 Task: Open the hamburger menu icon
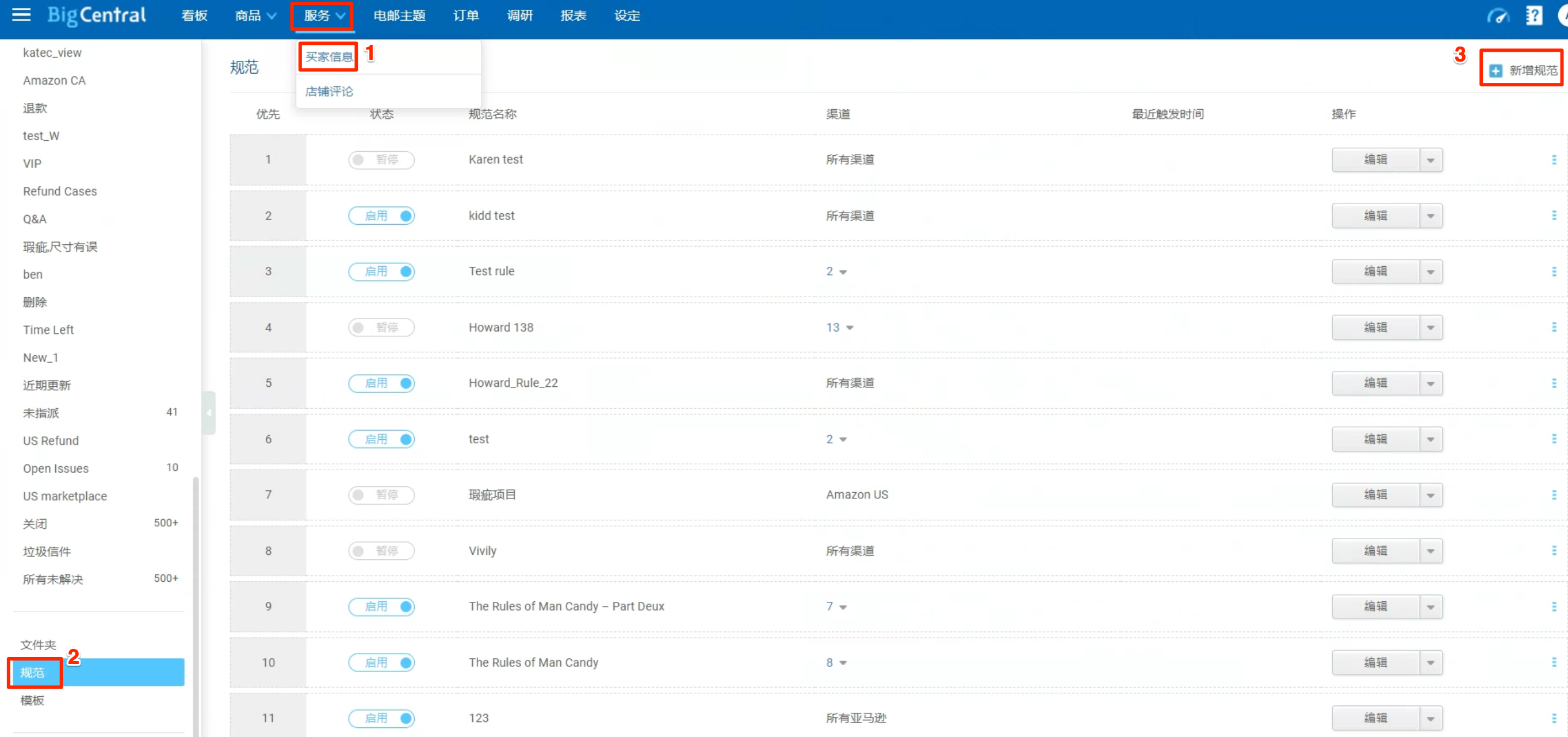pos(21,14)
